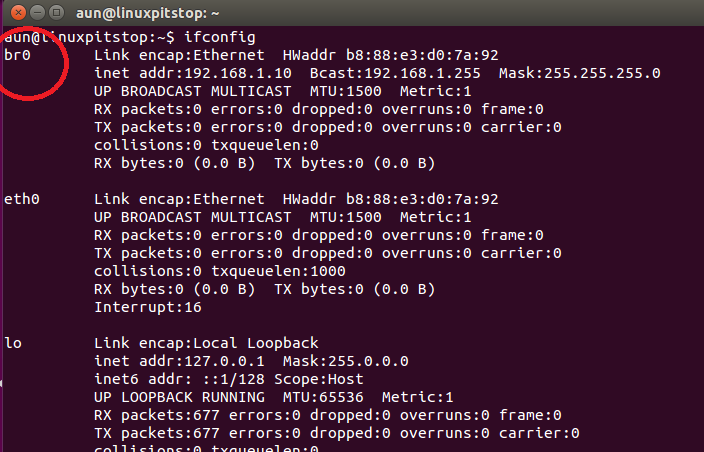
Task: Click the MTU:65536 value
Action: [323, 397]
